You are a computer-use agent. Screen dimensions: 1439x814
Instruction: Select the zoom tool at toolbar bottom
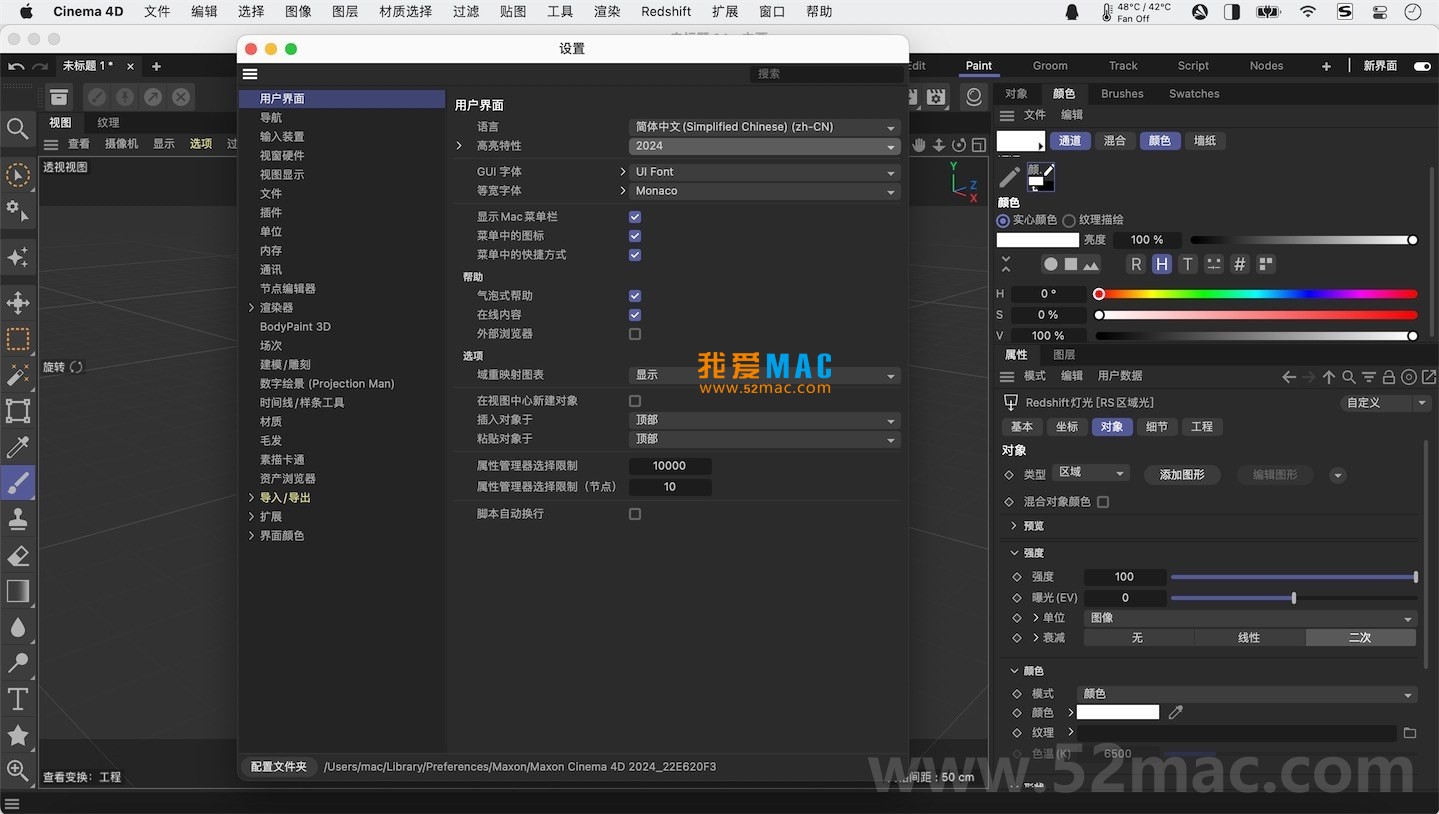point(18,770)
